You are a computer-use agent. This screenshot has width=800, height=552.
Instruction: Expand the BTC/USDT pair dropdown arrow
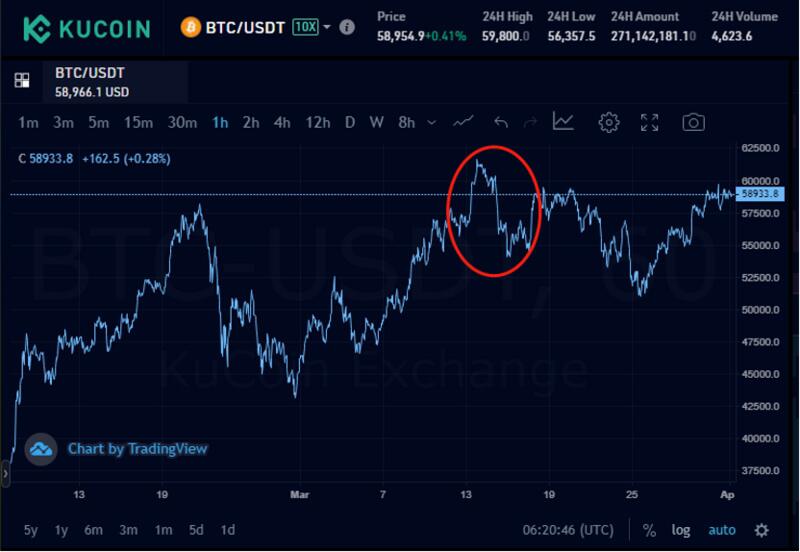pos(327,27)
